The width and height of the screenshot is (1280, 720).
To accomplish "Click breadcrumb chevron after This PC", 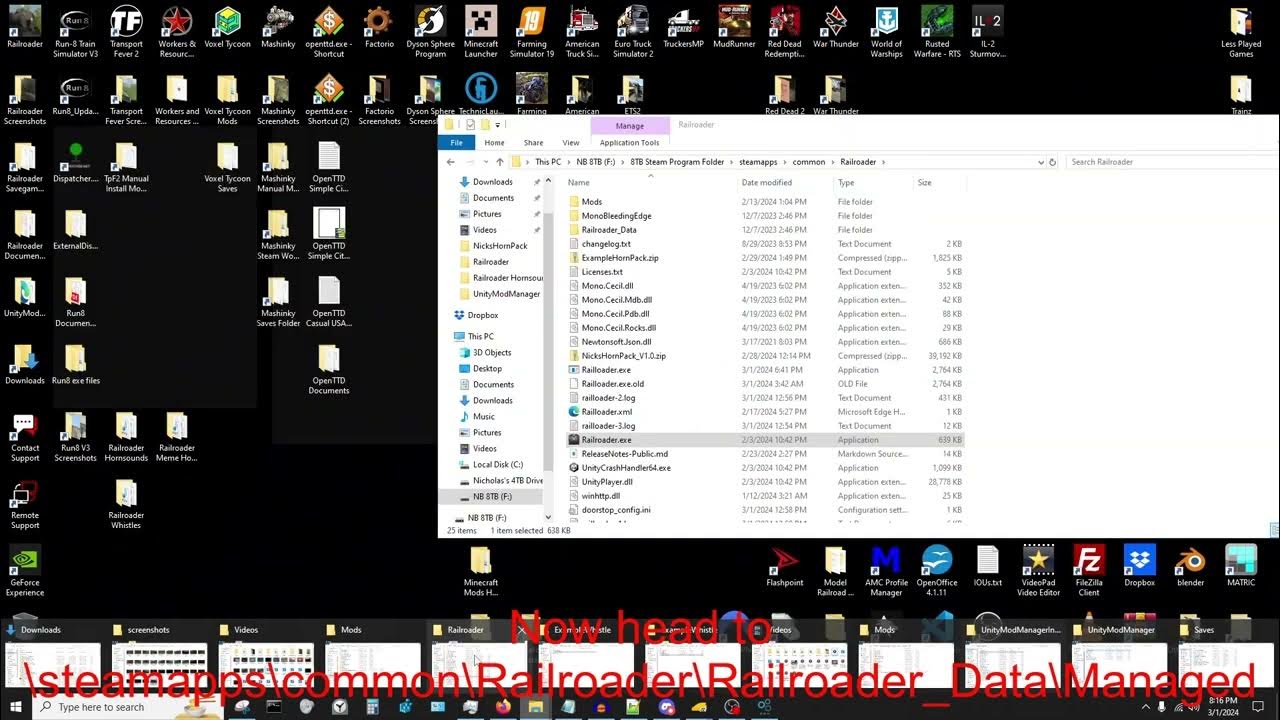I will 569,162.
